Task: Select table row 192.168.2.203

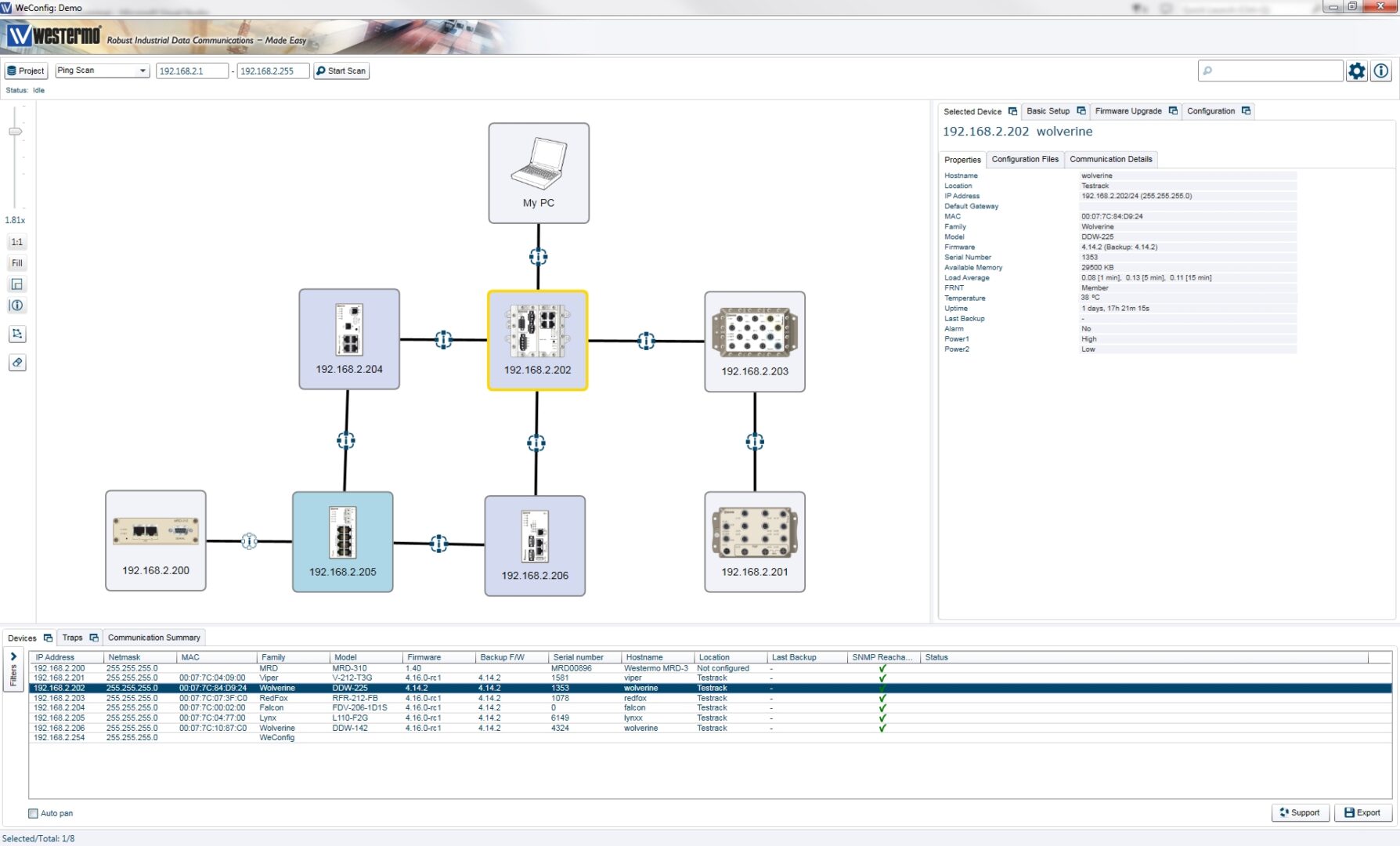Action: click(710, 698)
